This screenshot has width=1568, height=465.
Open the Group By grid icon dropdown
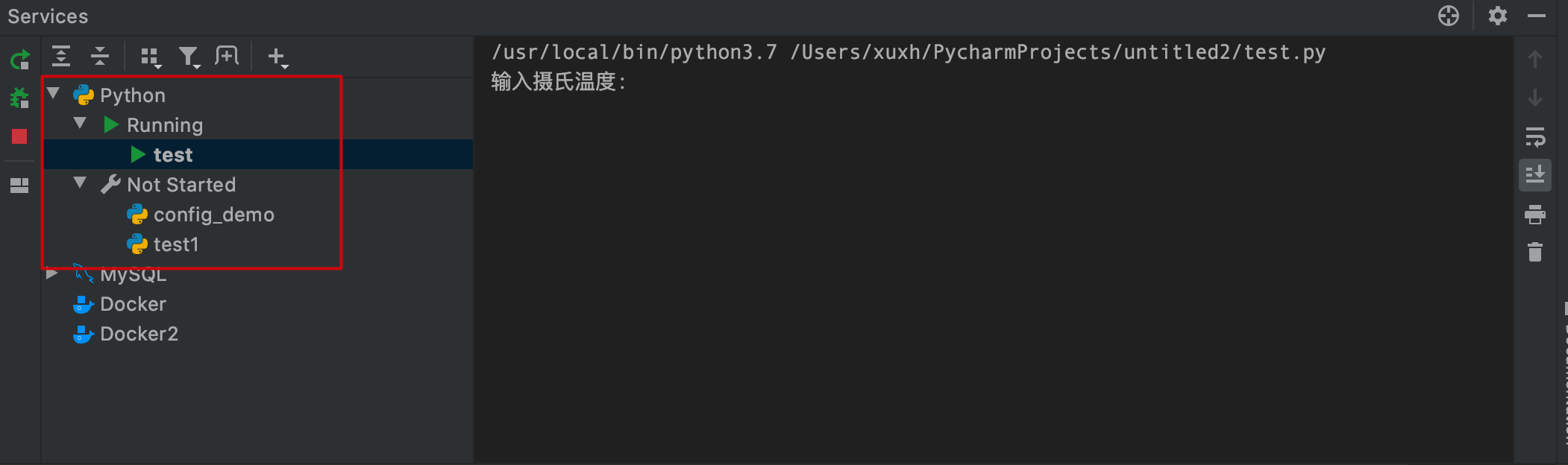pyautogui.click(x=151, y=57)
